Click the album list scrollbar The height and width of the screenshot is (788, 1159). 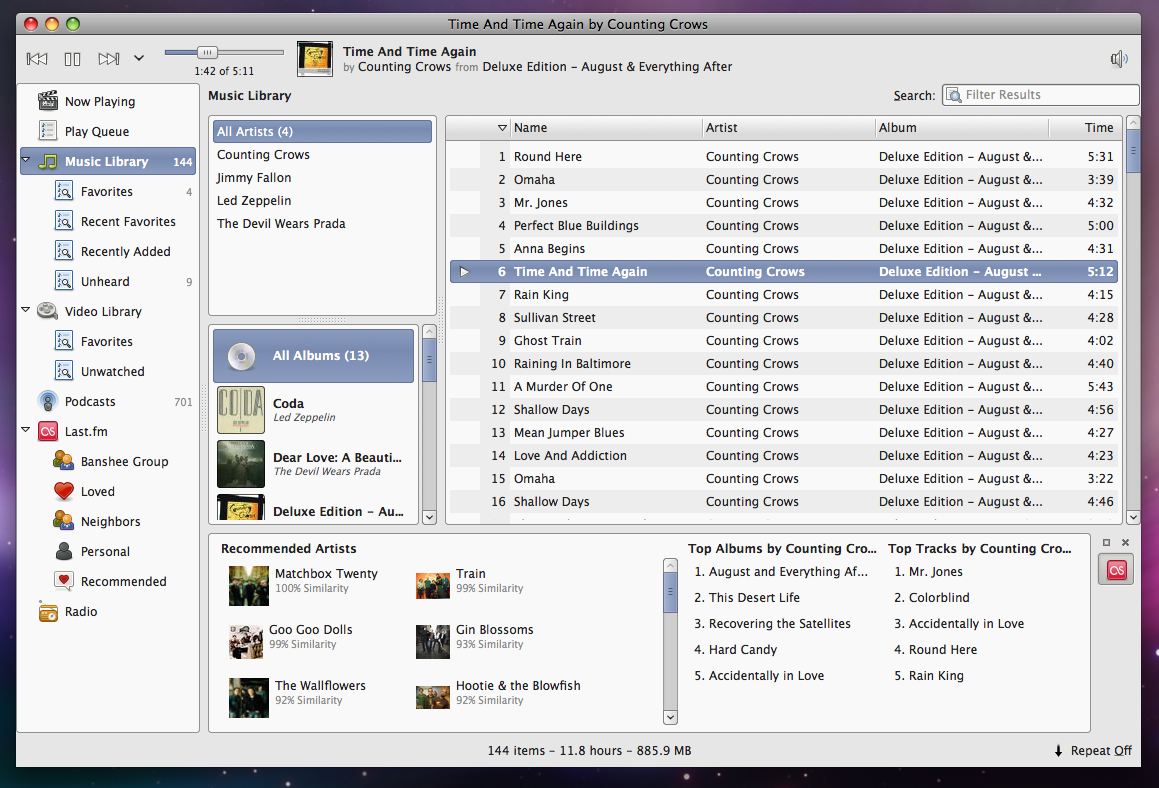[429, 424]
